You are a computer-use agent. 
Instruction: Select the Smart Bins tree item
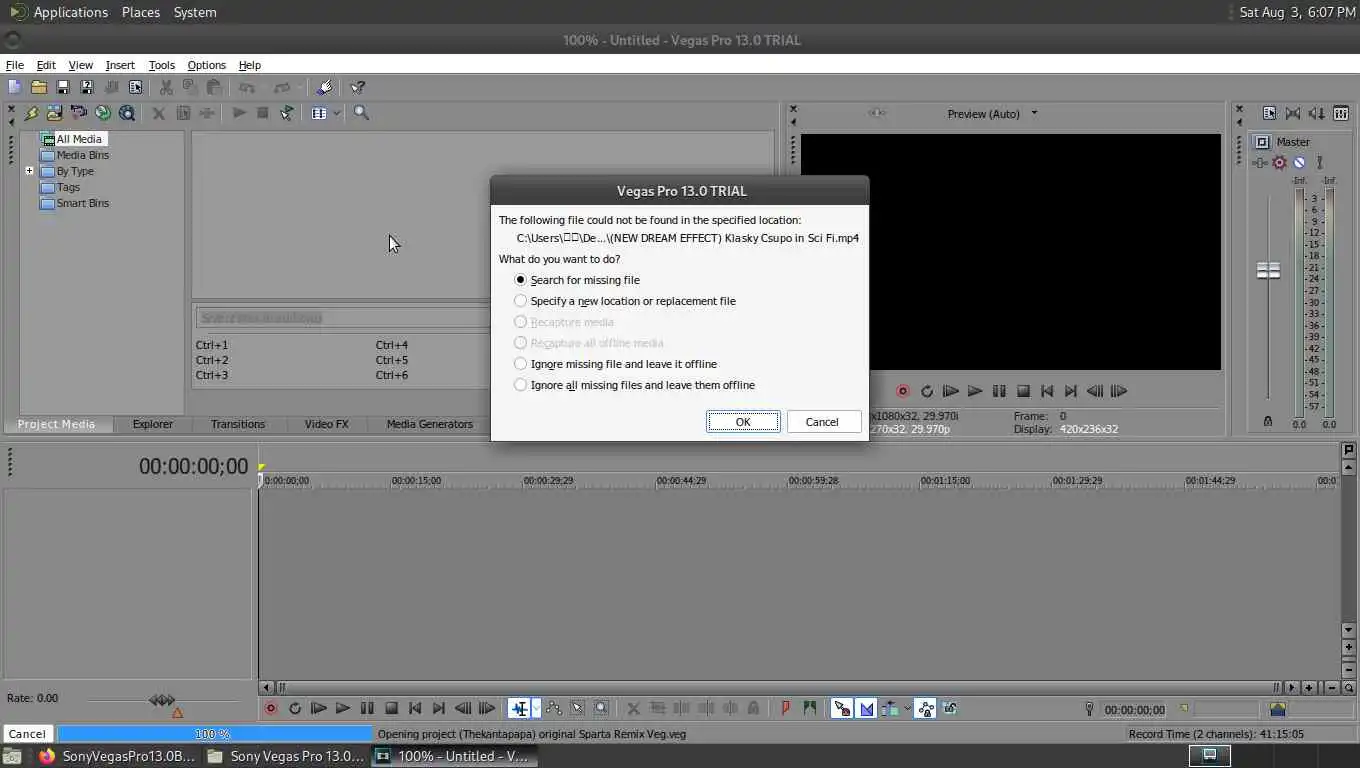[83, 203]
